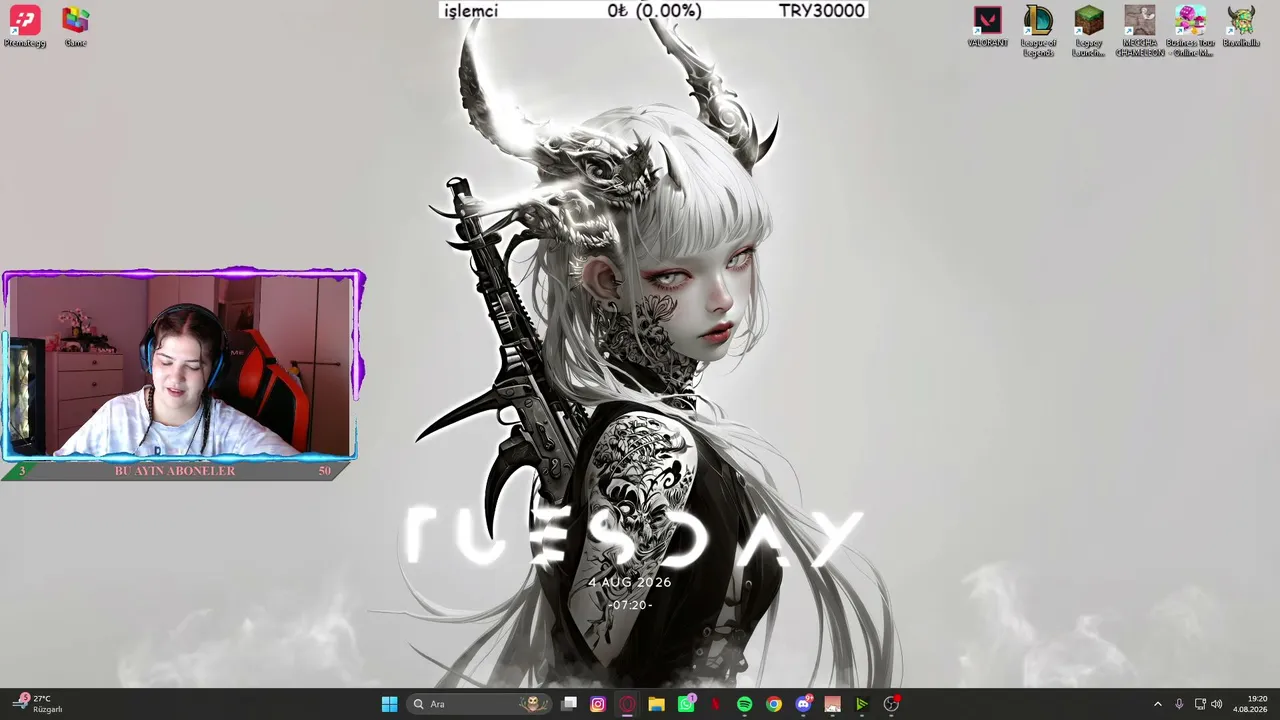
Task: Open the League of Legends shortcut
Action: click(x=1038, y=31)
